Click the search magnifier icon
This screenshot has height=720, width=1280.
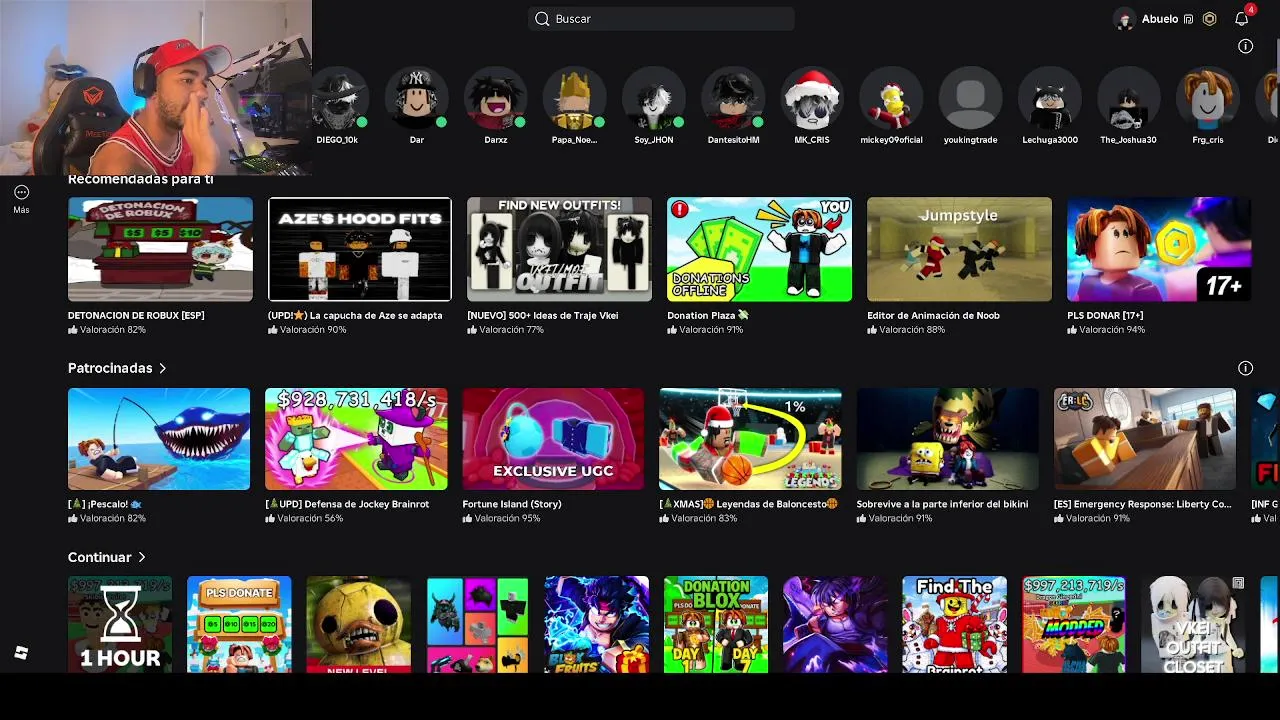(x=542, y=19)
